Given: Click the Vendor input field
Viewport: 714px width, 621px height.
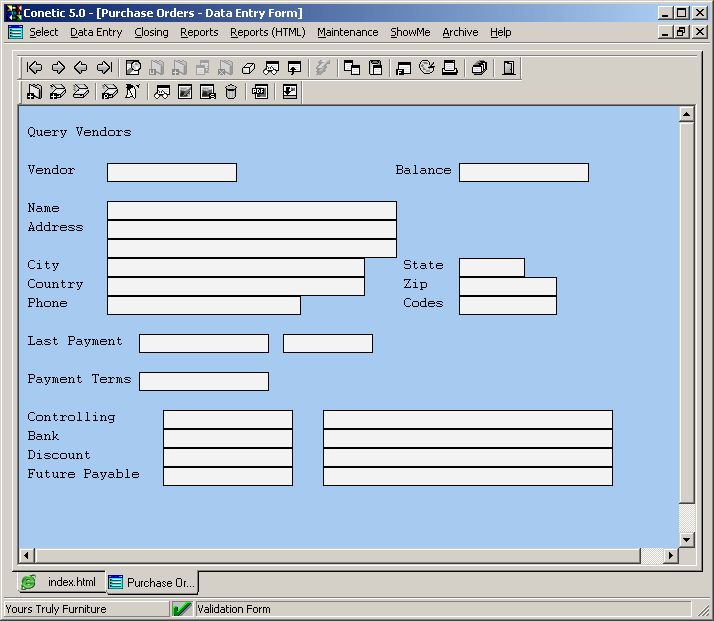Looking at the screenshot, I should pyautogui.click(x=171, y=172).
